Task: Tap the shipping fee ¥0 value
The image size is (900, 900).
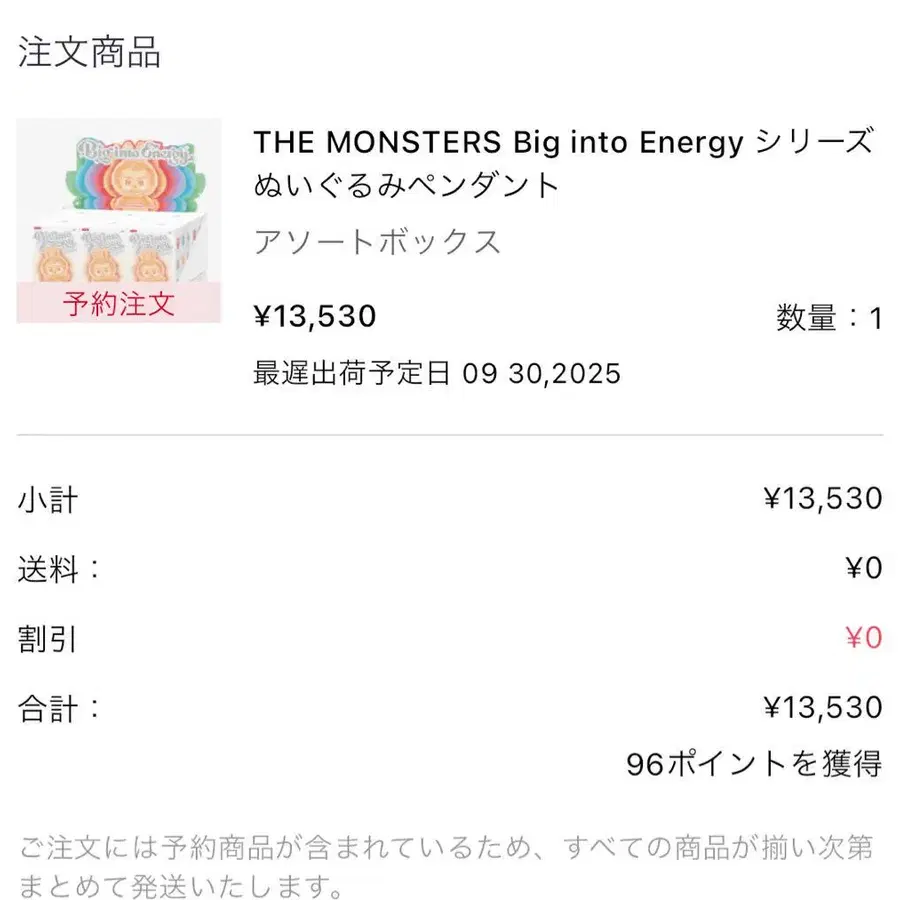Action: point(864,568)
